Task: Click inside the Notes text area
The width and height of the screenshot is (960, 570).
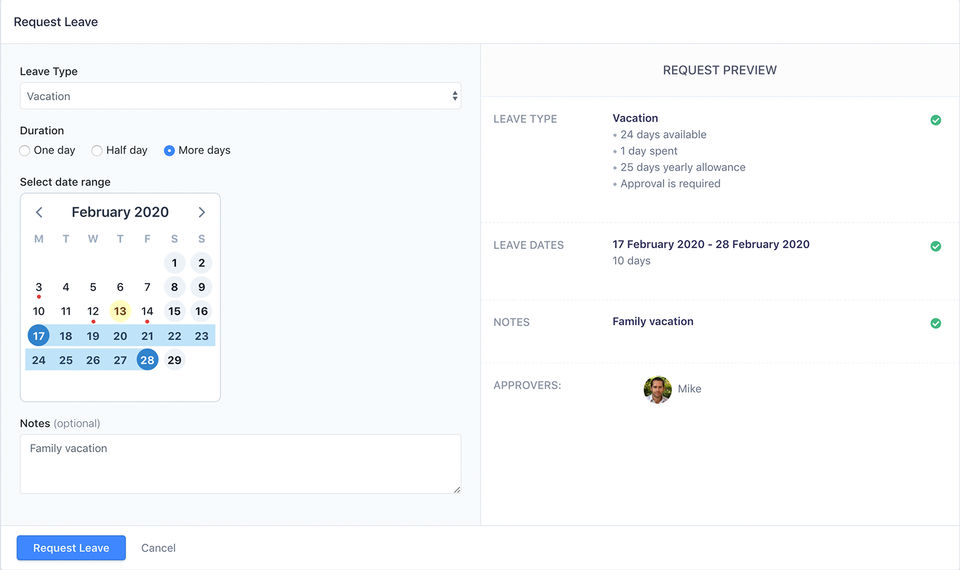Action: pos(240,463)
